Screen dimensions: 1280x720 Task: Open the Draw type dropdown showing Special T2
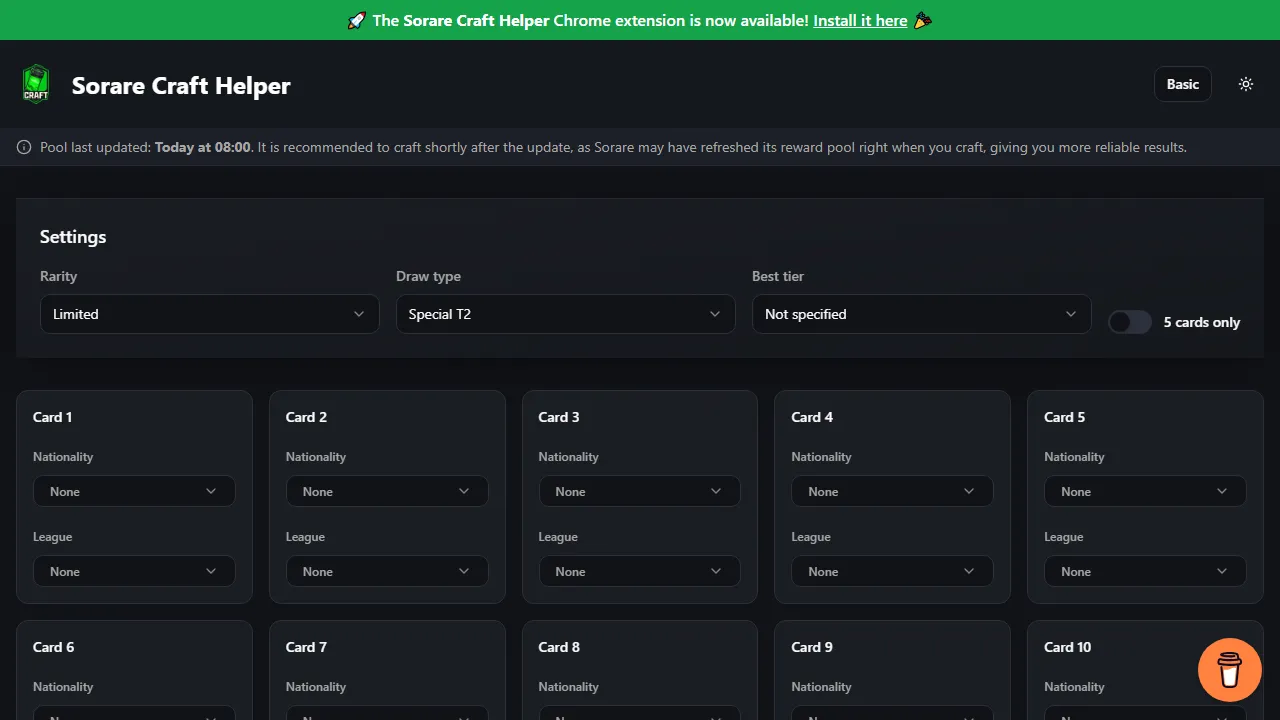pyautogui.click(x=564, y=313)
